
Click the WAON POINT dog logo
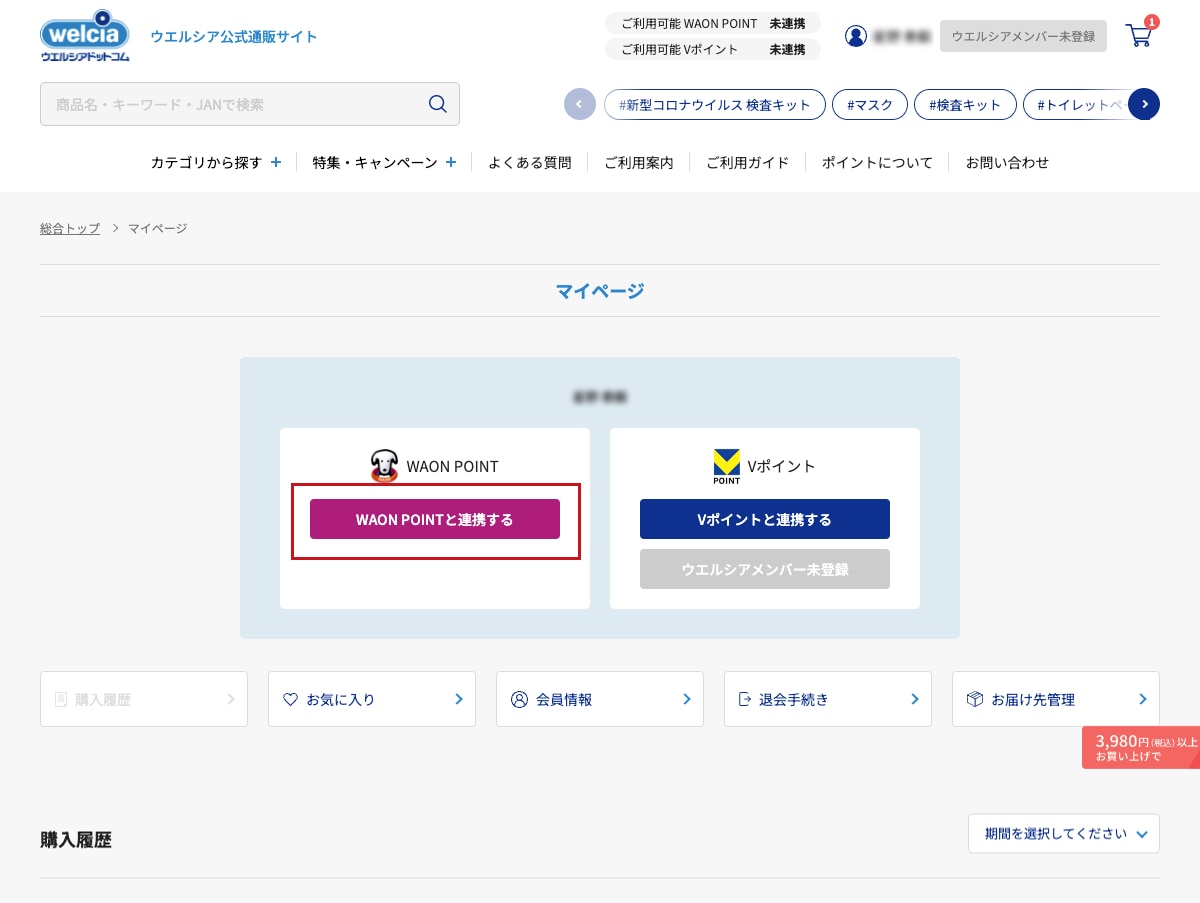coord(384,466)
